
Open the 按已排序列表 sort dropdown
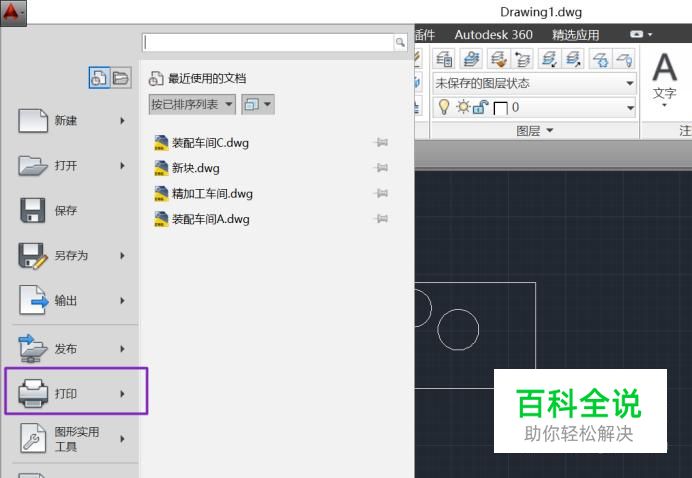192,105
